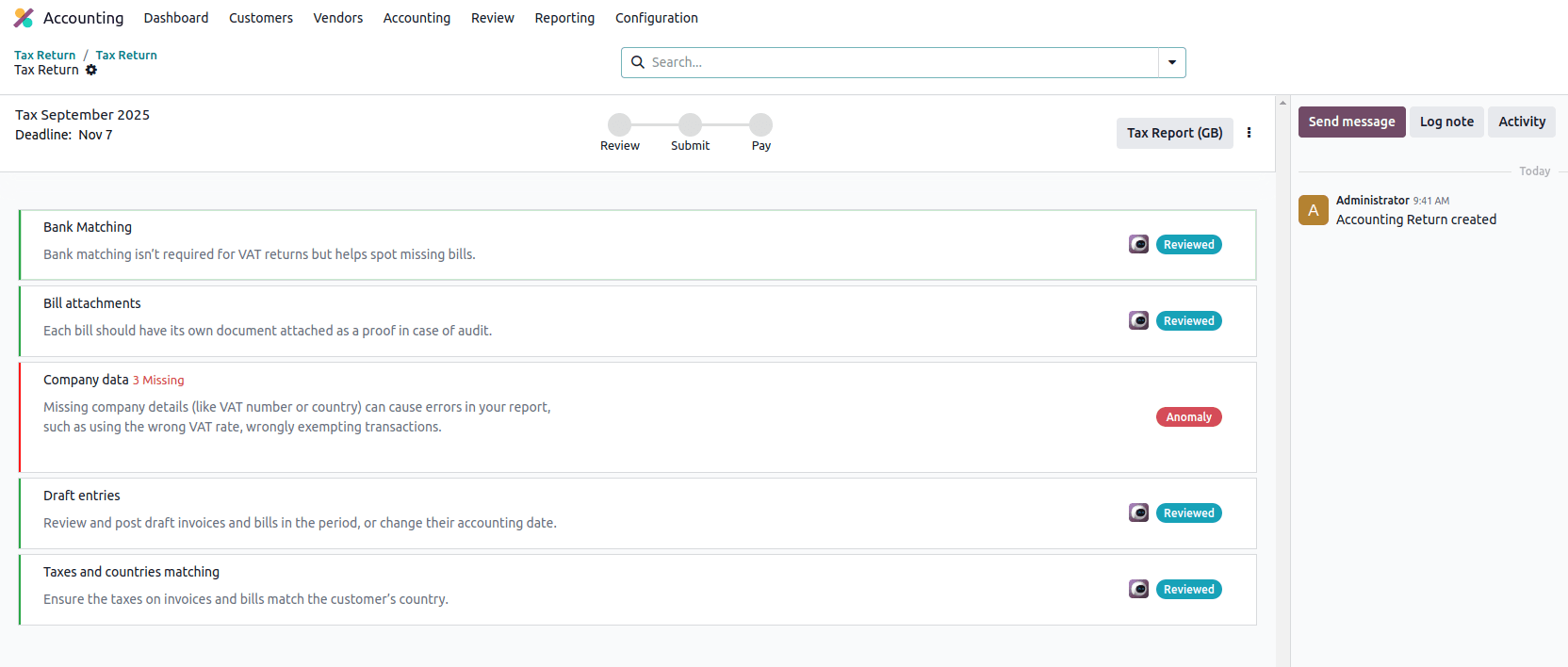1568x667 pixels.
Task: Click the search magnifier icon
Action: pos(638,62)
